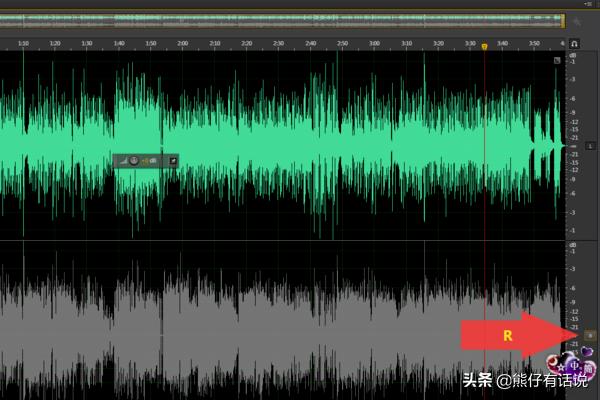This screenshot has height=400, width=600.
Task: Click the 1:10 mark on the time ruler
Action: (23, 45)
